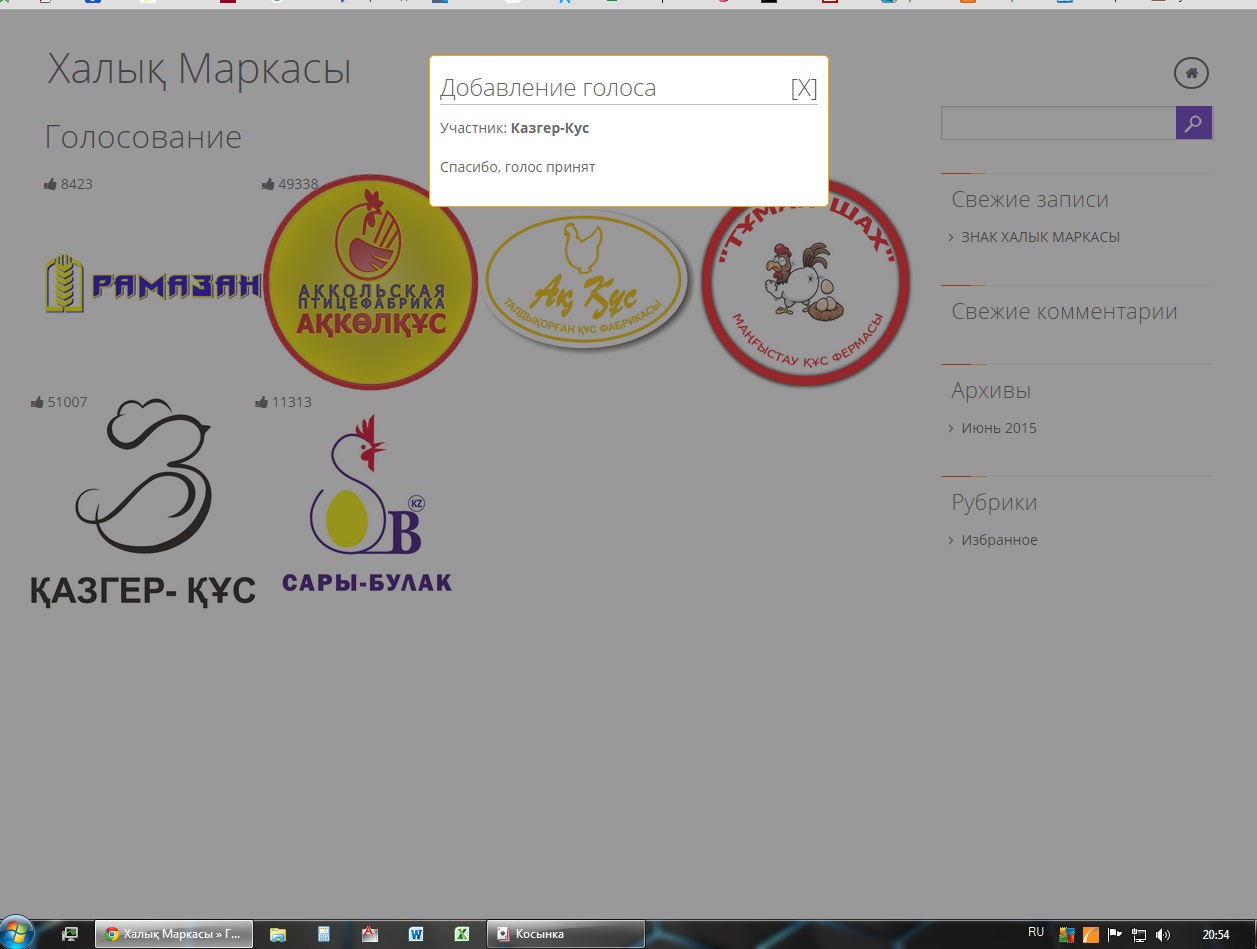1257x949 pixels.
Task: Click the participant name Казгер-Кус
Action: [x=550, y=128]
